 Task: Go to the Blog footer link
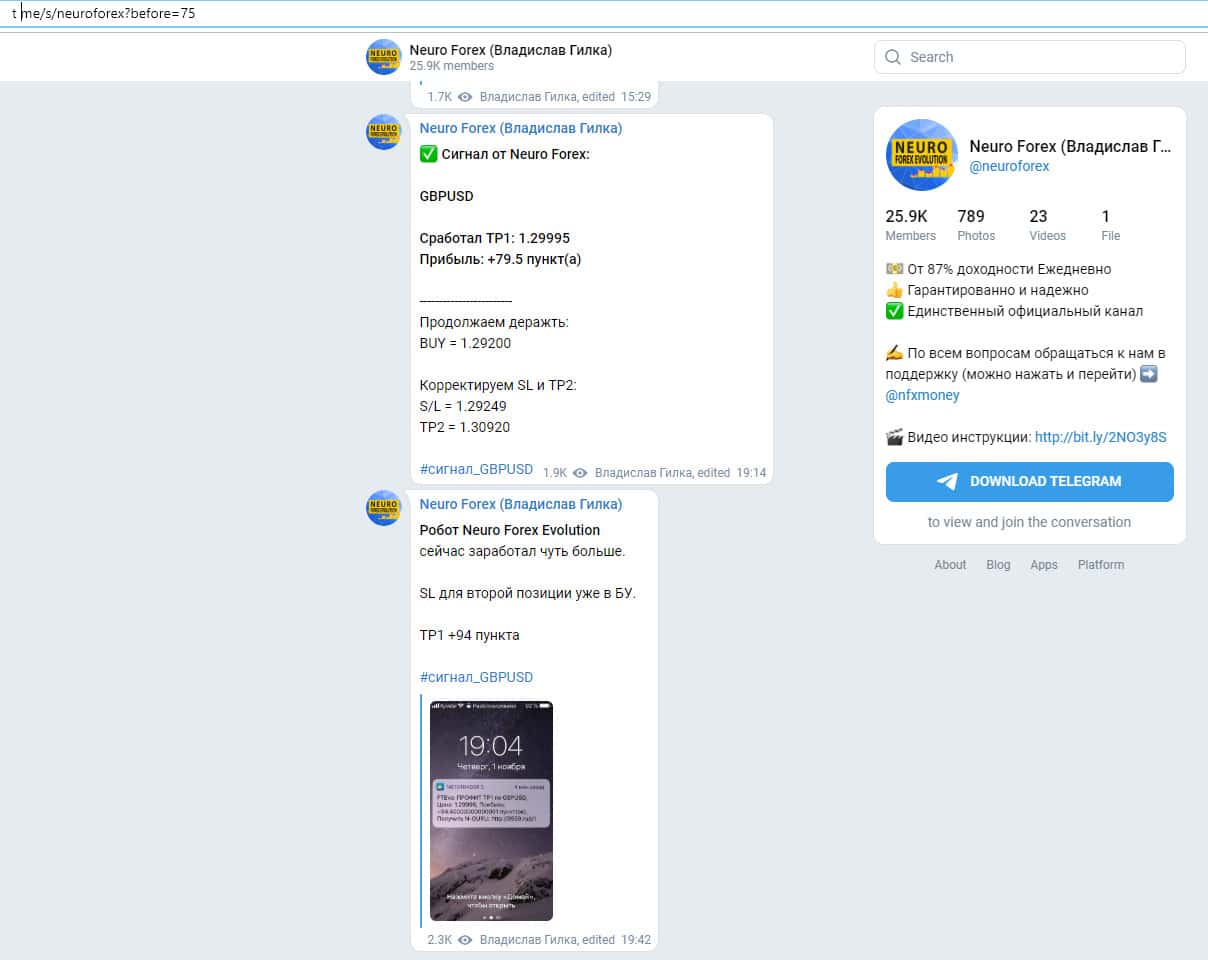pyautogui.click(x=998, y=565)
